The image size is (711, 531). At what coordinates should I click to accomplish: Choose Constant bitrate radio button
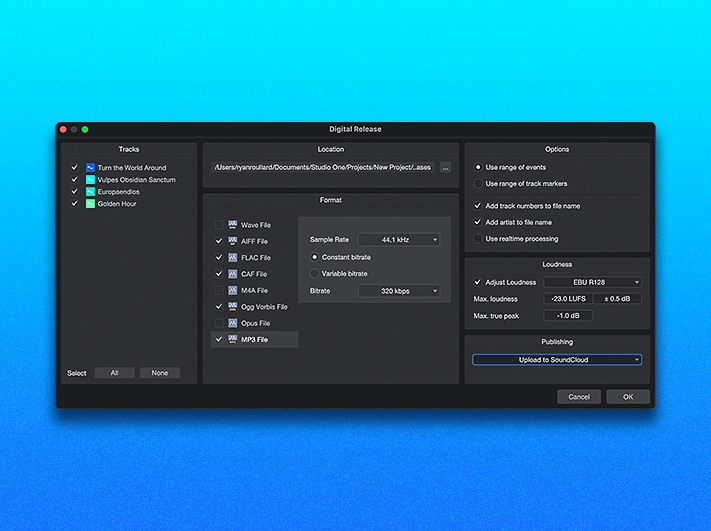(314, 257)
